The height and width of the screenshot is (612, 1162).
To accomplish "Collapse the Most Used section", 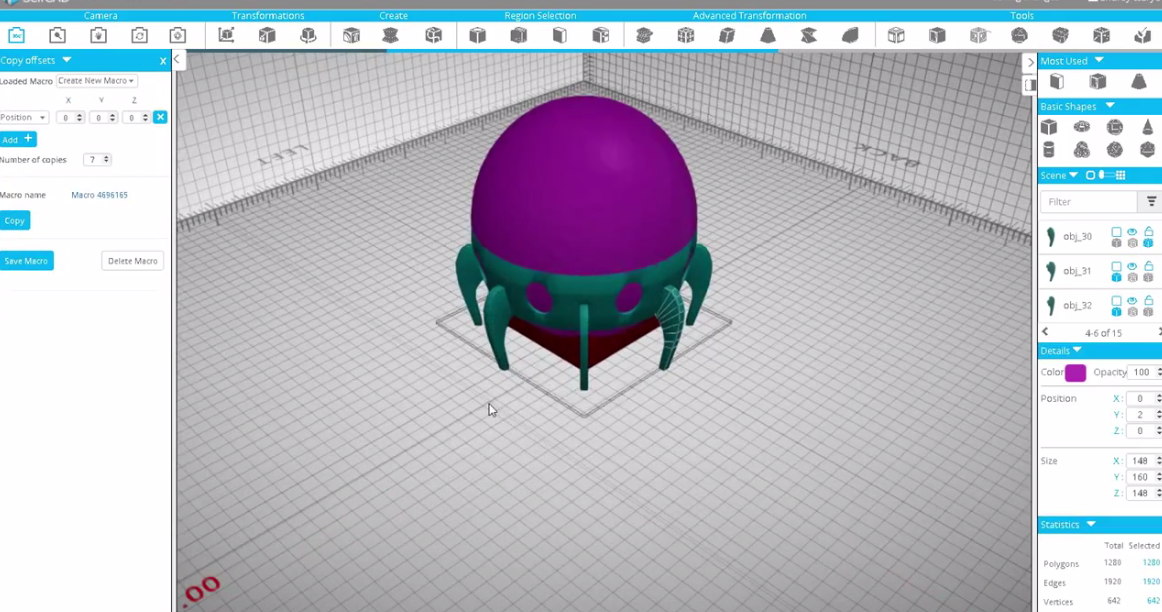I will 1099,60.
